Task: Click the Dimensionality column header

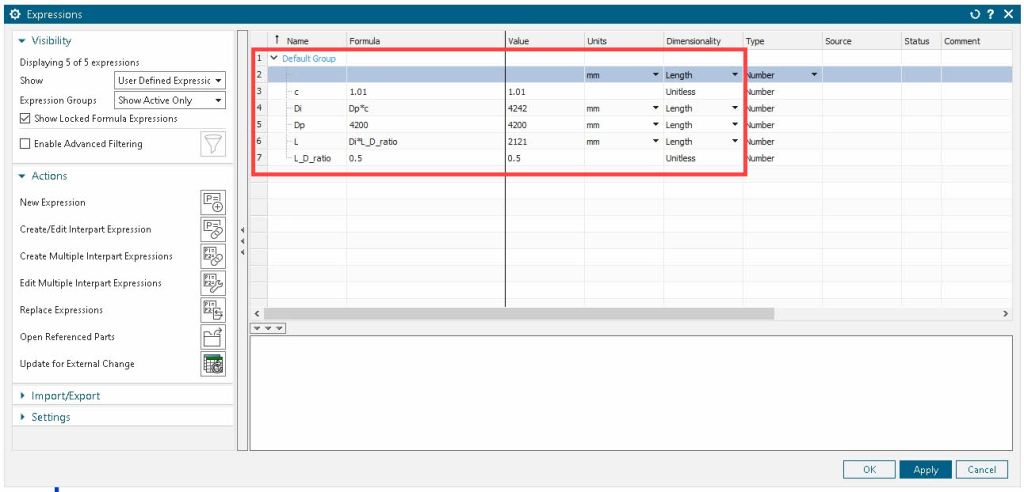Action: 693,41
